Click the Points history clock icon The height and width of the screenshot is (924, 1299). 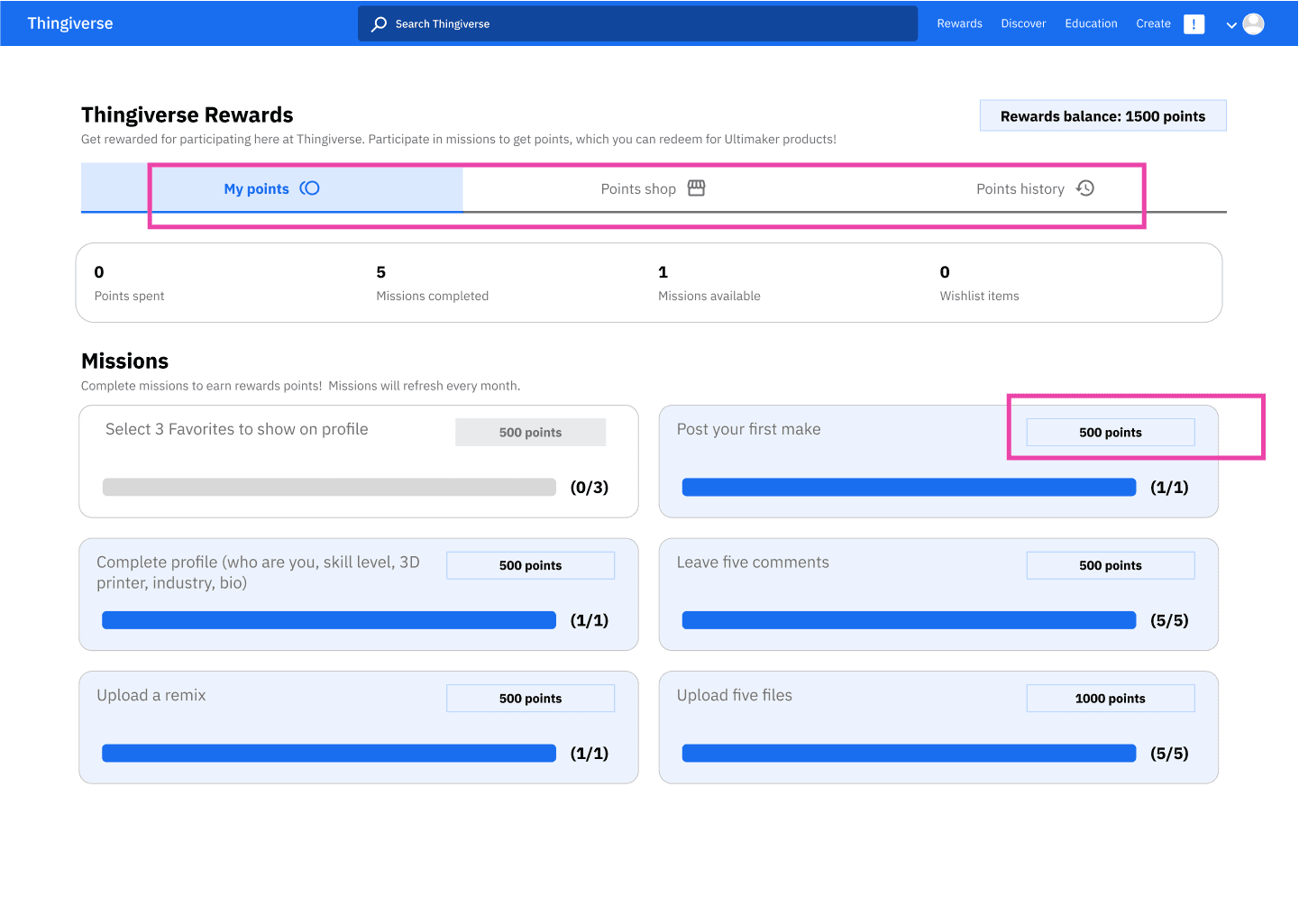click(1085, 188)
